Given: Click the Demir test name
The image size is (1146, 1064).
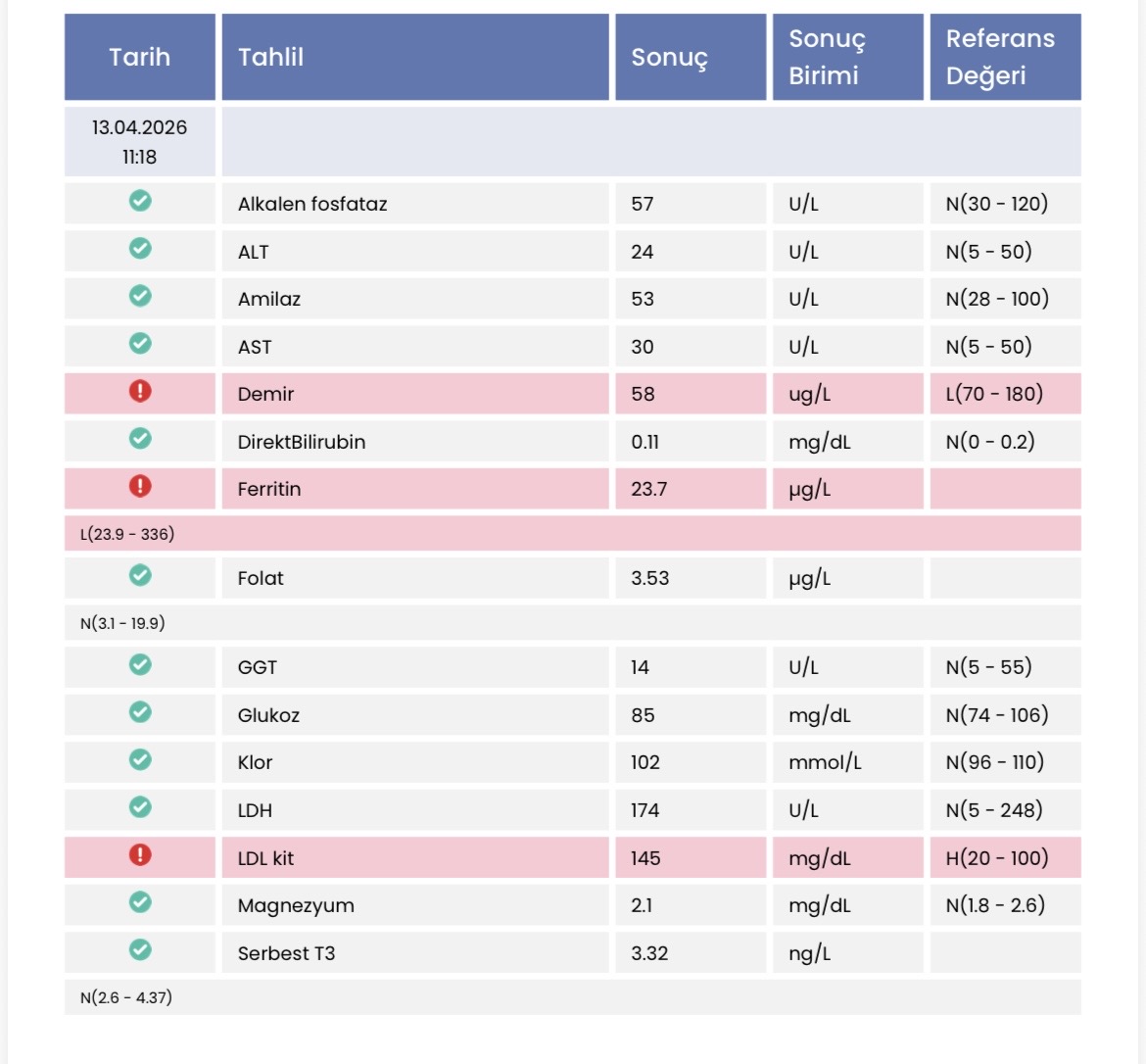Looking at the screenshot, I should pos(265,394).
